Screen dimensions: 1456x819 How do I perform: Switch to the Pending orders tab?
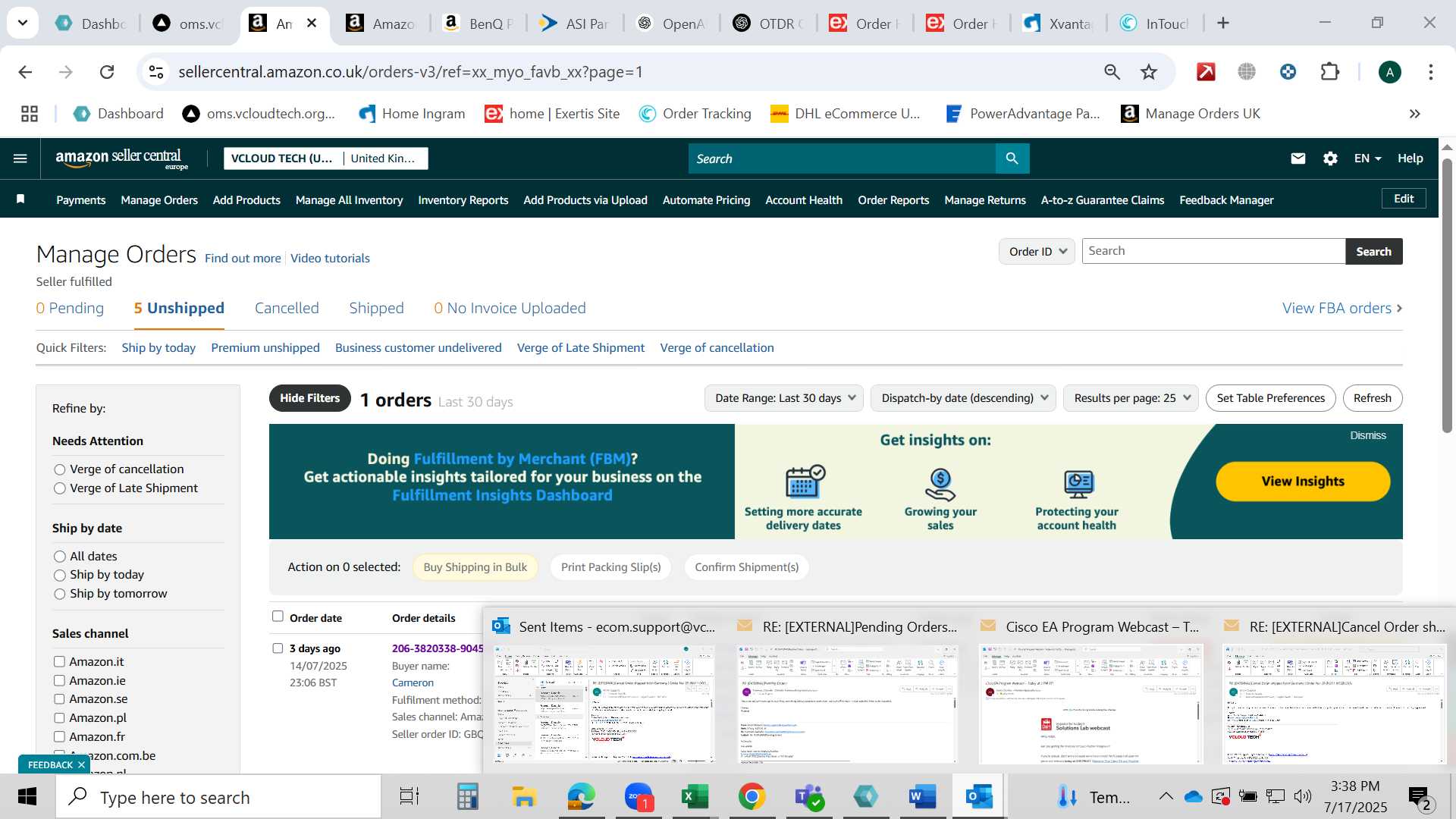click(70, 309)
